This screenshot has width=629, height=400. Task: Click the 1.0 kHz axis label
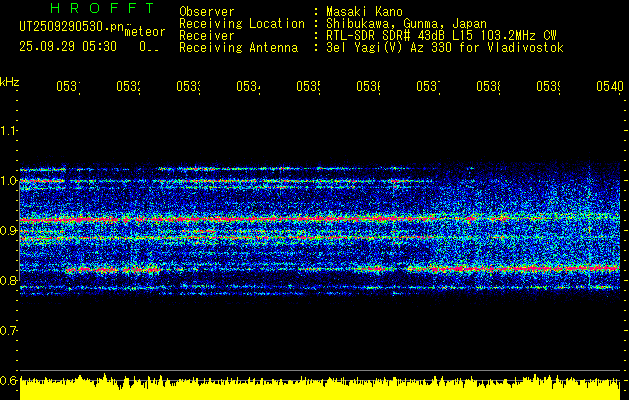pyautogui.click(x=8, y=181)
